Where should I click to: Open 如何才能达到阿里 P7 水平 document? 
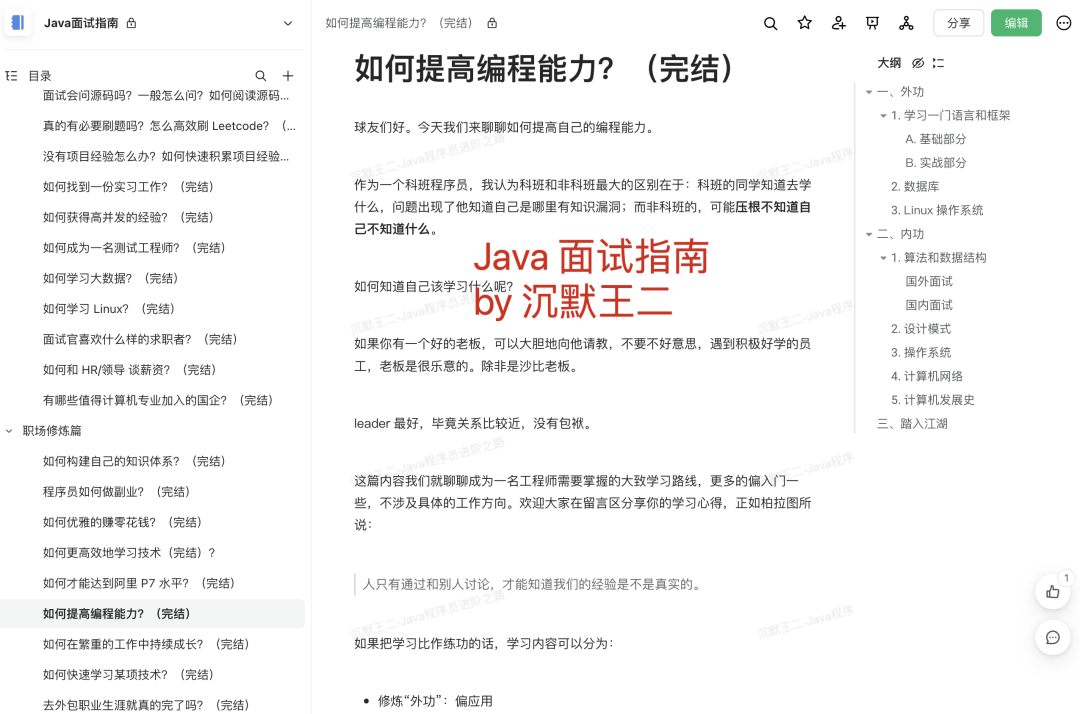tap(140, 583)
